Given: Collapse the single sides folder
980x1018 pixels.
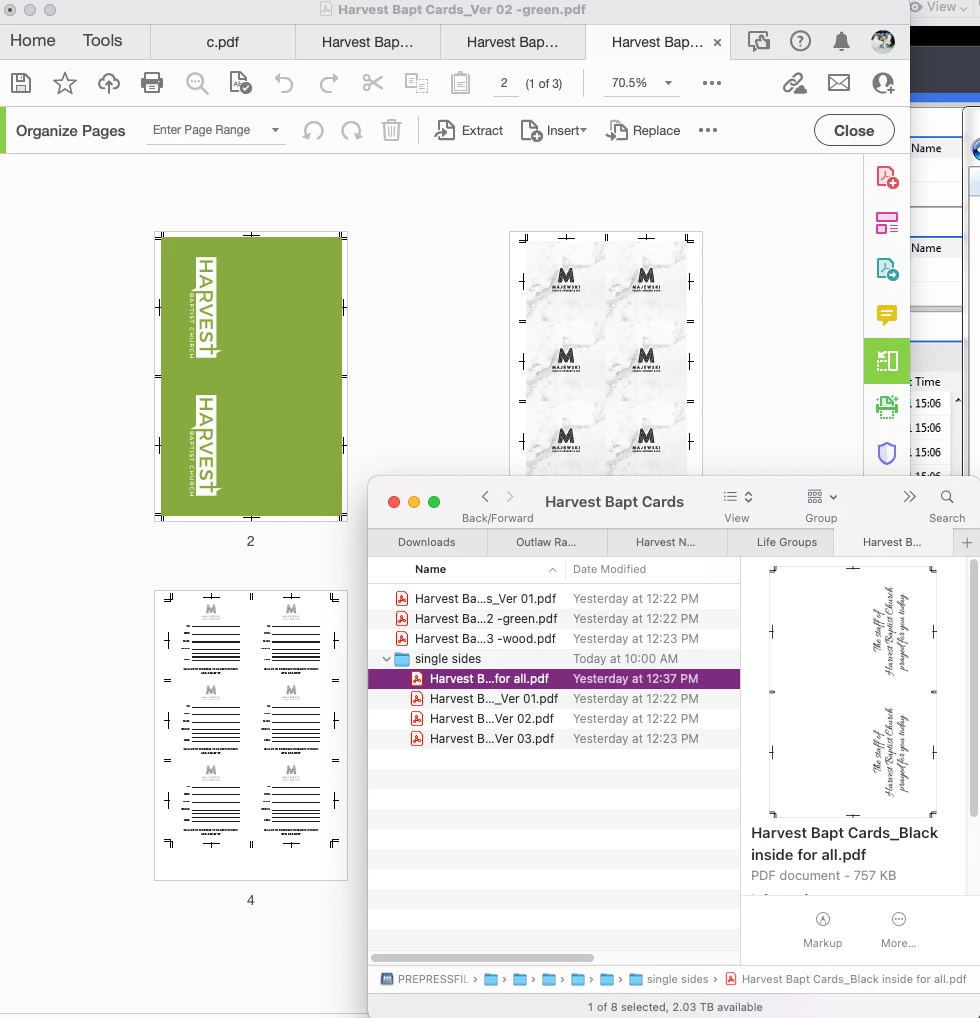Looking at the screenshot, I should [386, 659].
